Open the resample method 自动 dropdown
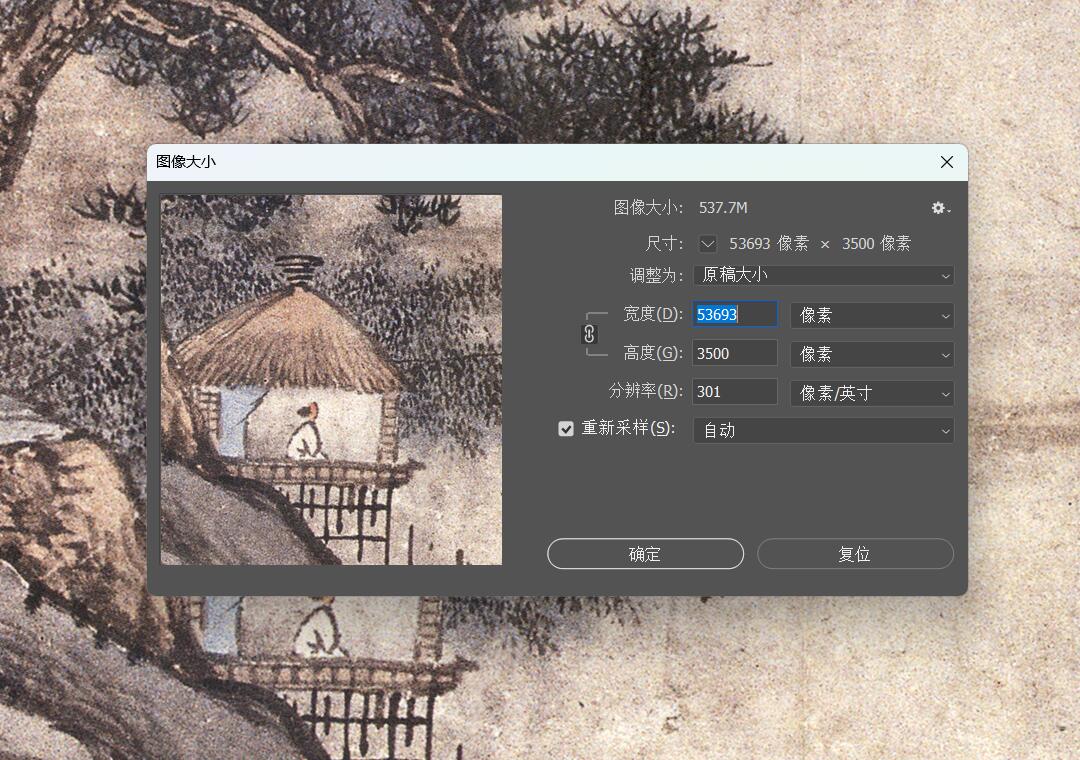 pyautogui.click(x=823, y=431)
